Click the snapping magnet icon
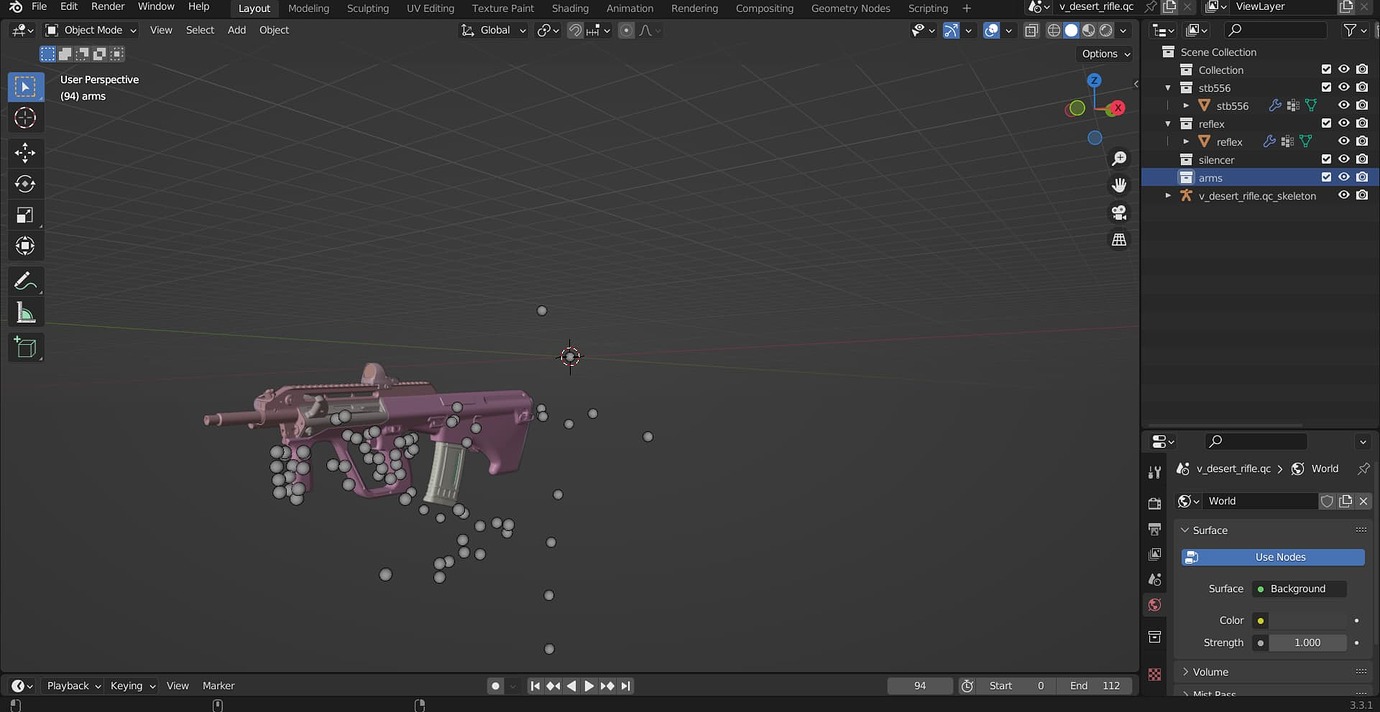Screen dimensions: 1380x712 (575, 30)
